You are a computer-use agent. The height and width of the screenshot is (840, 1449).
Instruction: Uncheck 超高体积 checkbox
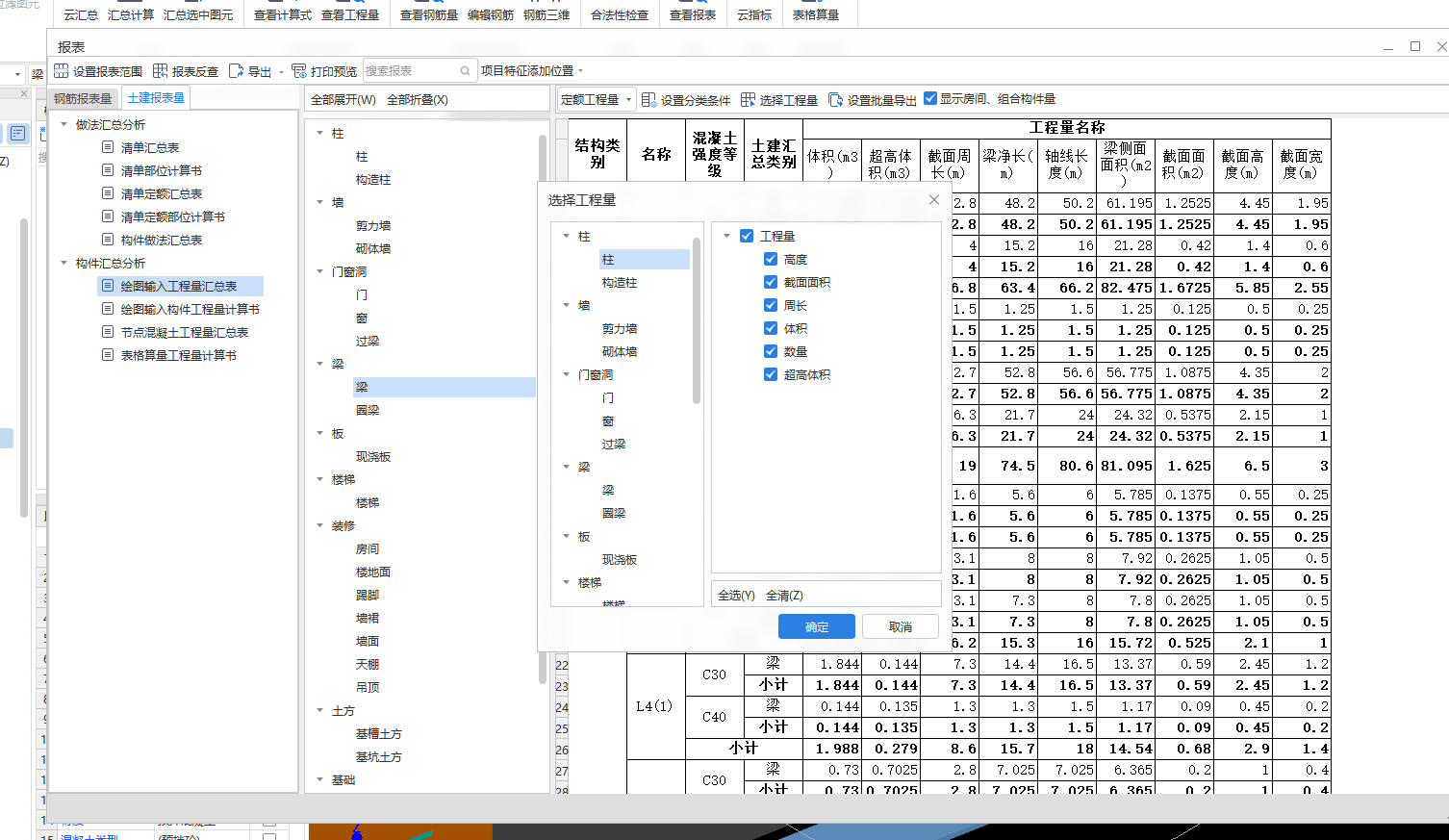point(771,374)
